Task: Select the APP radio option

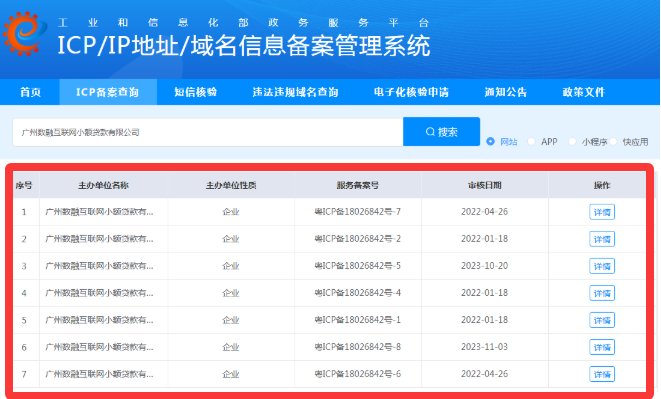Action: 531,141
